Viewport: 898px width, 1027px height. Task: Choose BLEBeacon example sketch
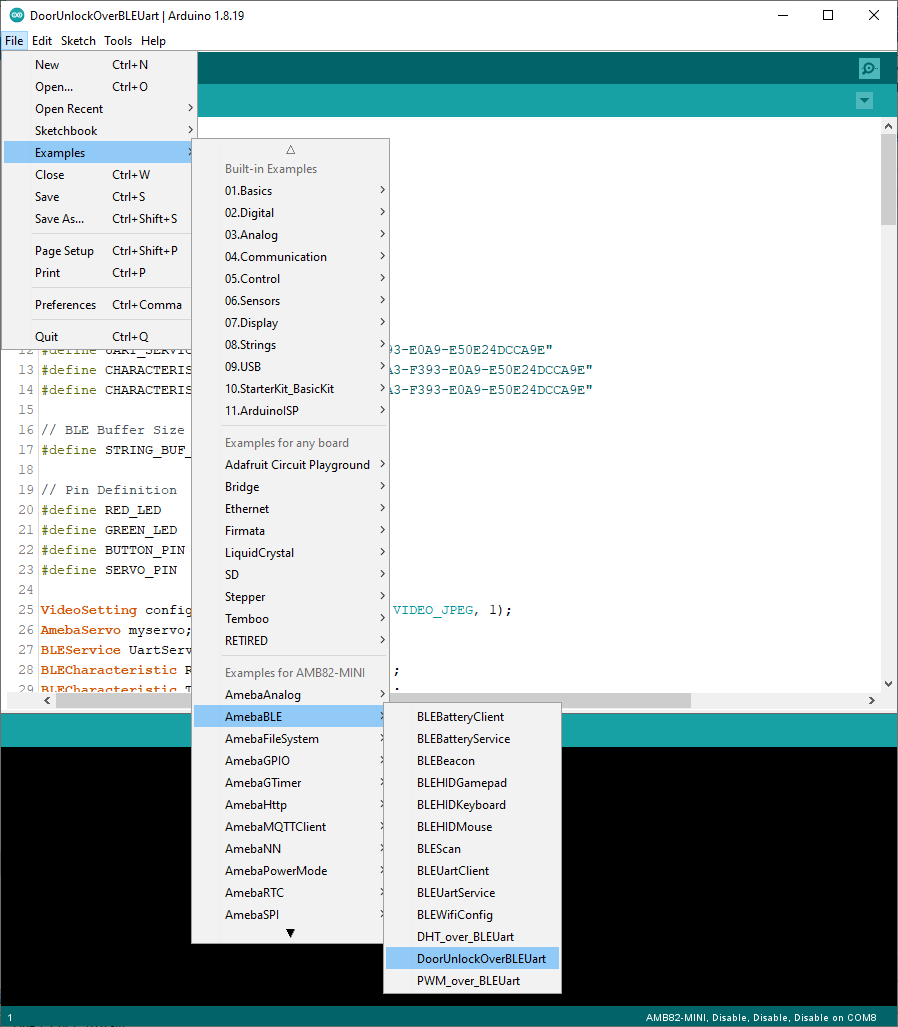[446, 761]
